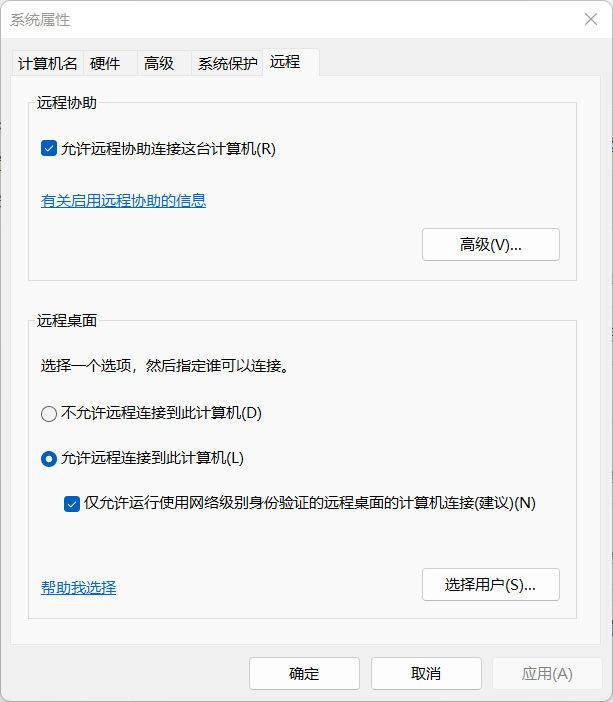The image size is (613, 702).
Task: Click the 应用(A) button
Action: coord(547,673)
